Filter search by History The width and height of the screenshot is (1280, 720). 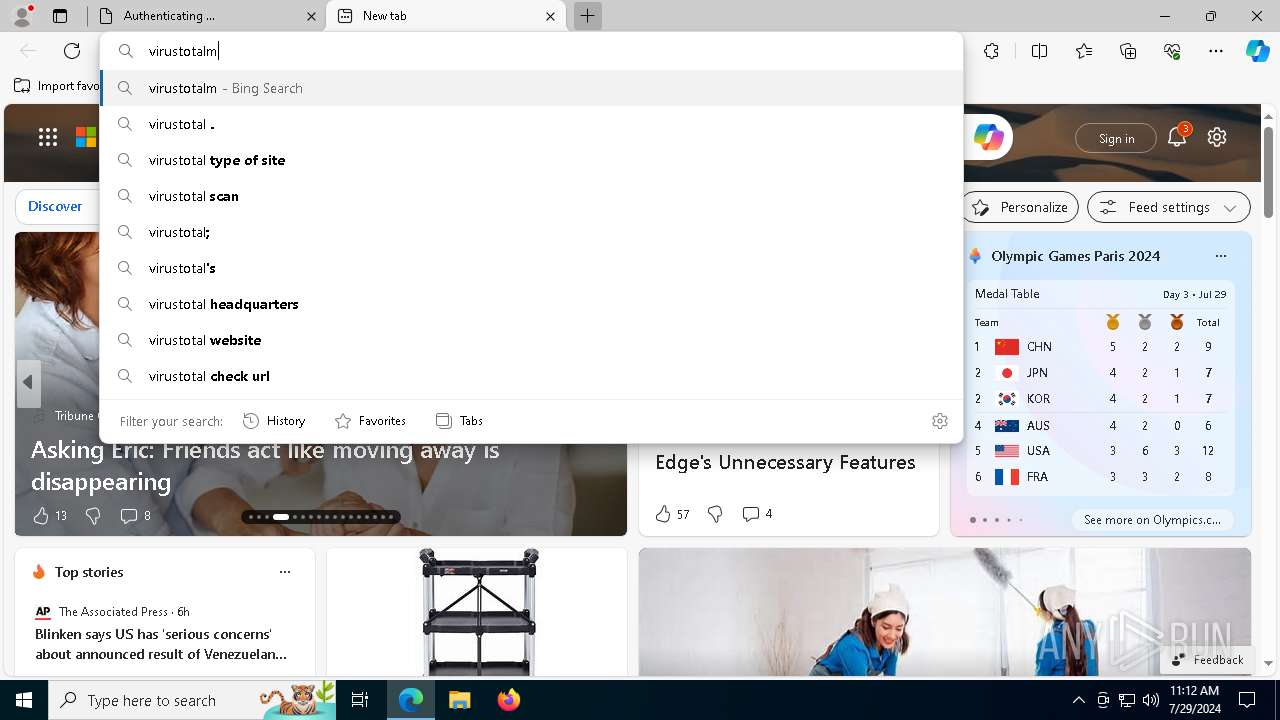274,421
